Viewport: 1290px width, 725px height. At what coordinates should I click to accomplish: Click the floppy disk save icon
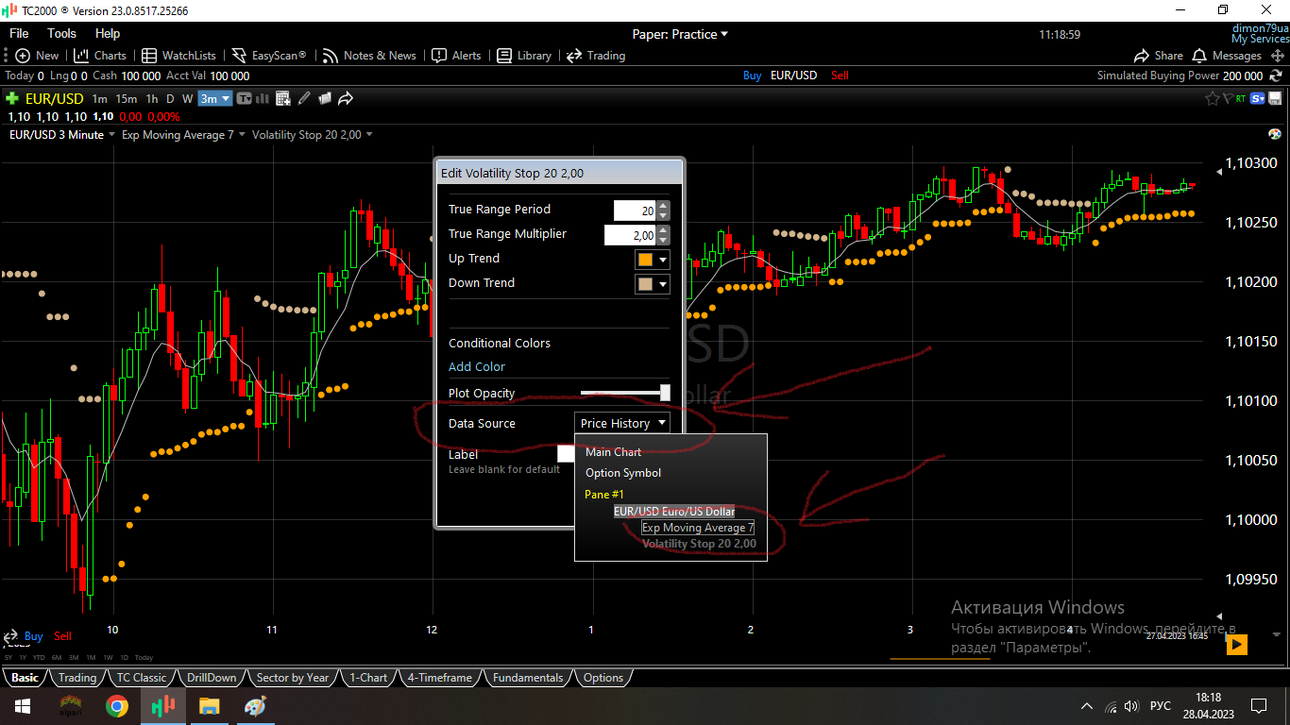[x=1276, y=98]
